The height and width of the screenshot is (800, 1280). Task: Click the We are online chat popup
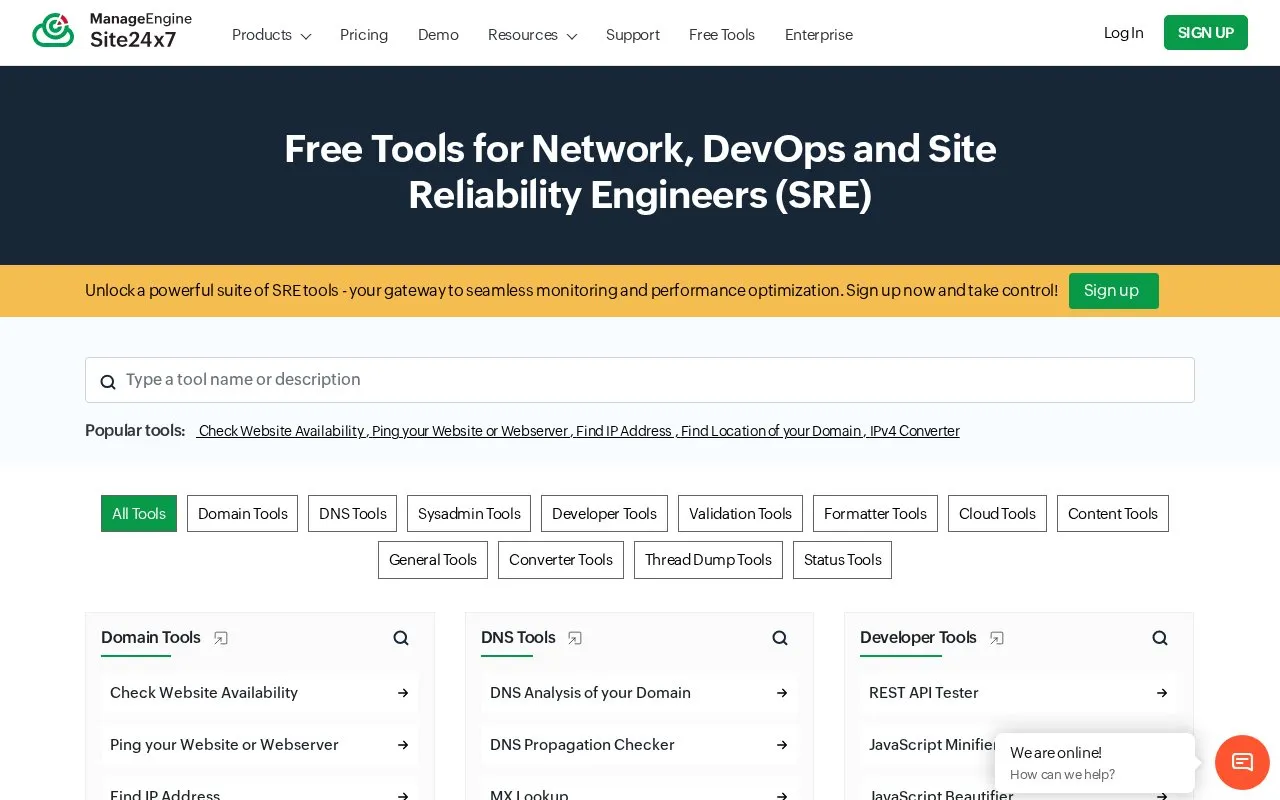[x=1095, y=763]
